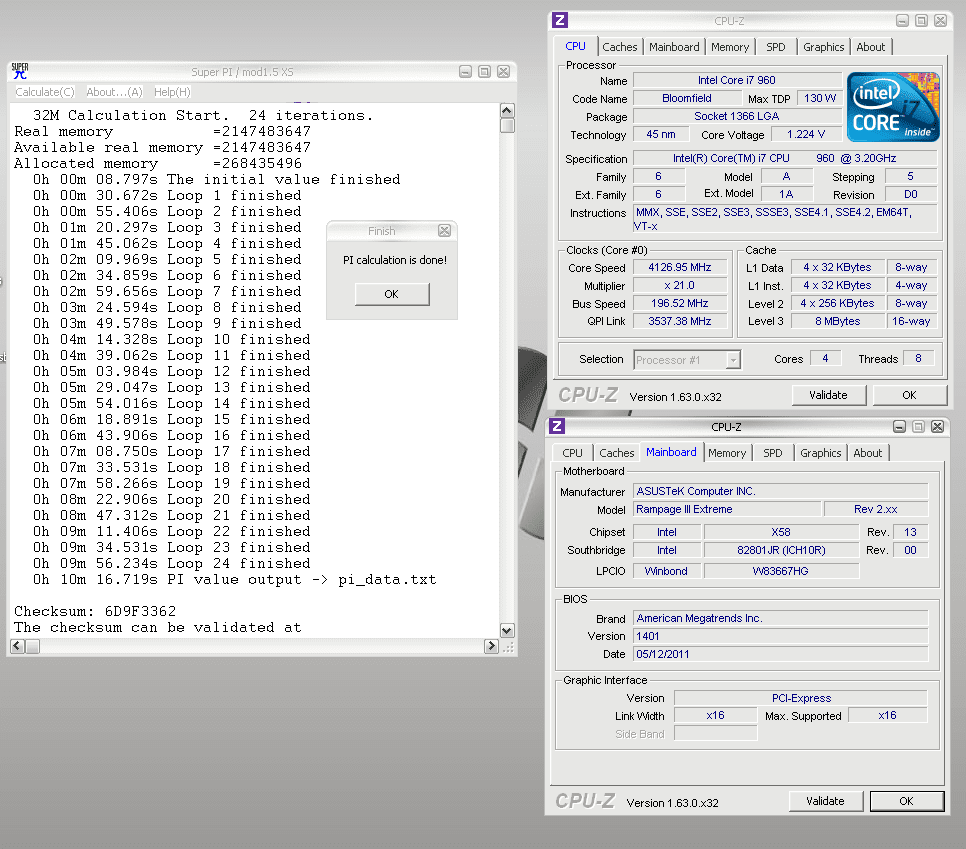
Task: Click the vertical scrollbar thumb in Super PI
Action: tap(507, 125)
